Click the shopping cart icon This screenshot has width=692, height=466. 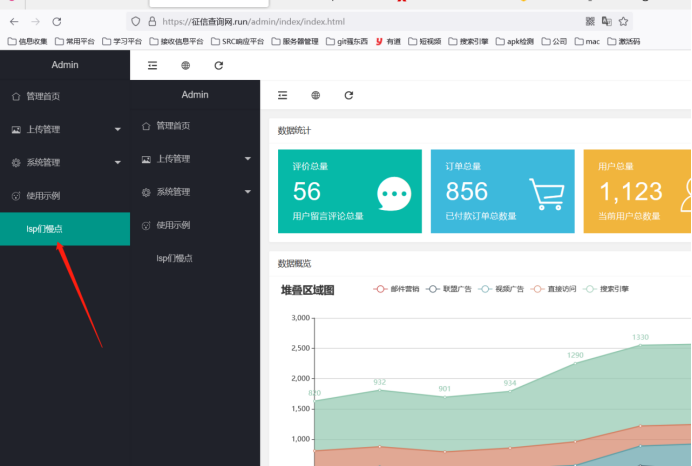point(547,194)
